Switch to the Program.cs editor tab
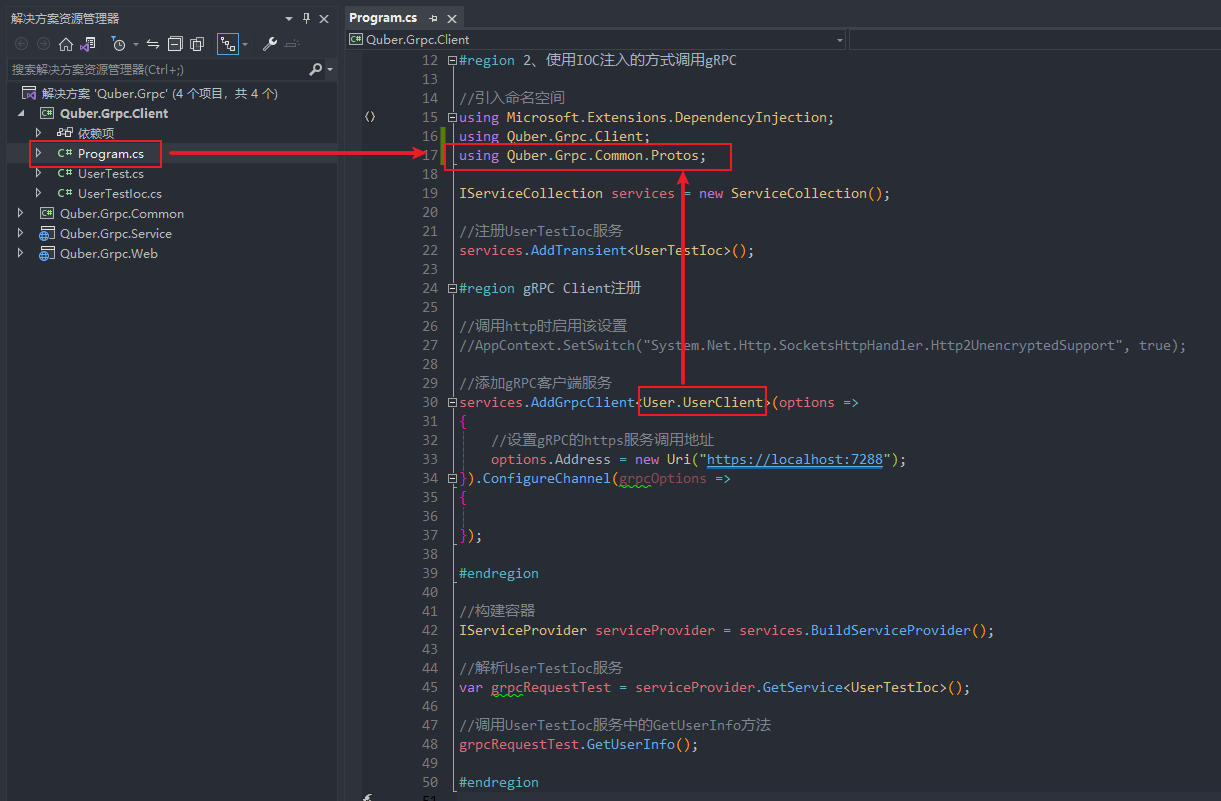This screenshot has height=801, width=1221. tap(383, 18)
